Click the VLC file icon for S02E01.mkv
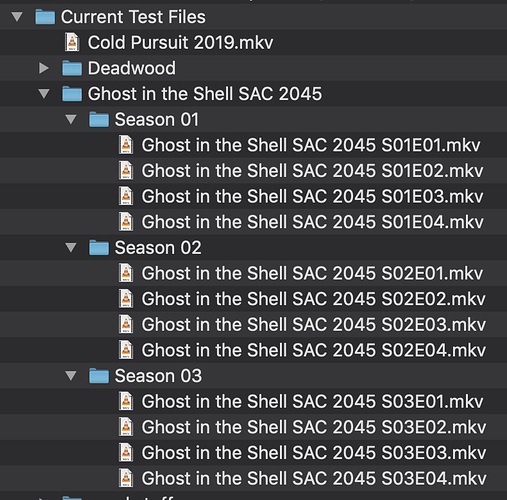 pyautogui.click(x=126, y=273)
